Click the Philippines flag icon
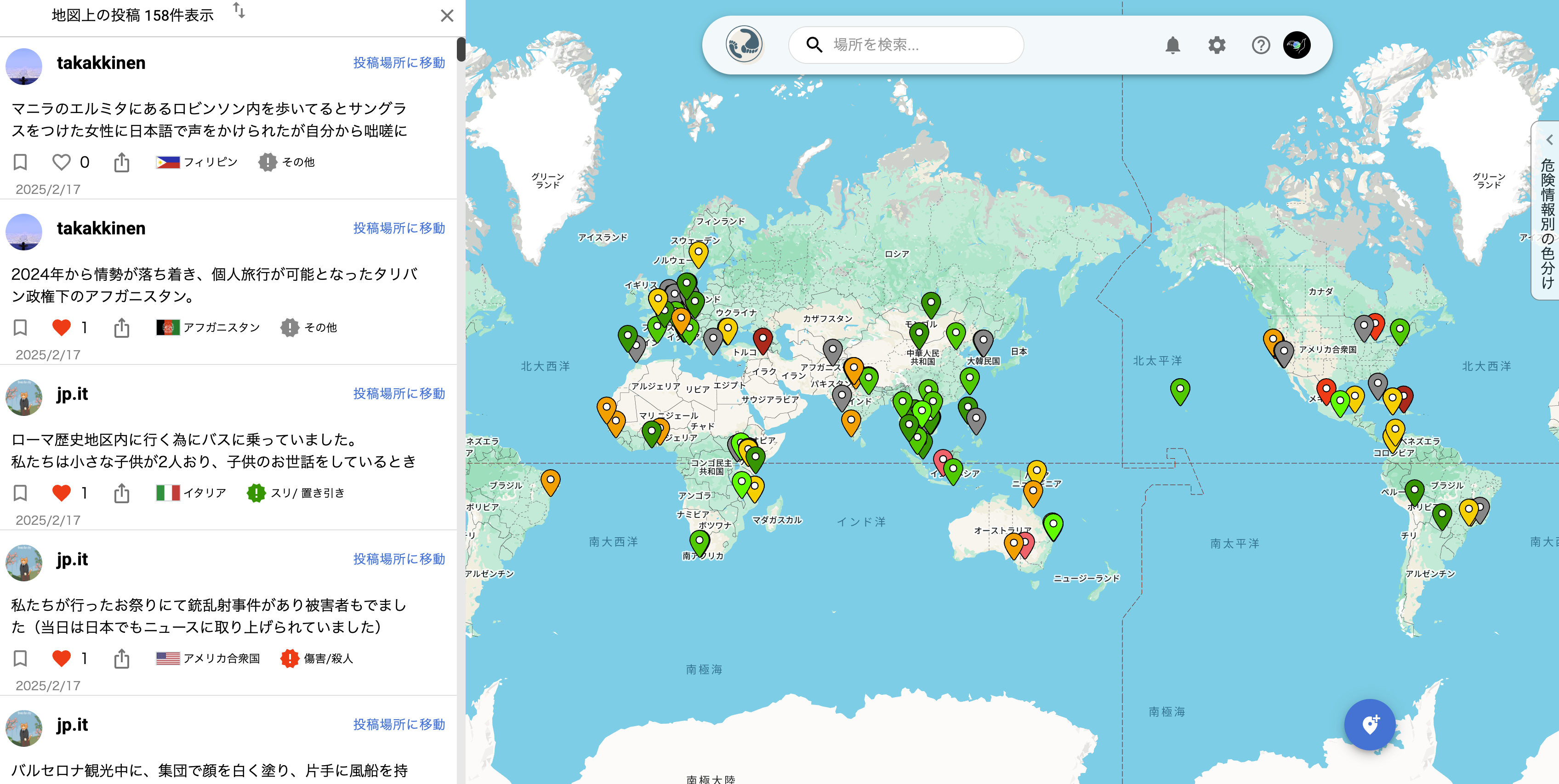Viewport: 1559px width, 784px height. click(168, 162)
